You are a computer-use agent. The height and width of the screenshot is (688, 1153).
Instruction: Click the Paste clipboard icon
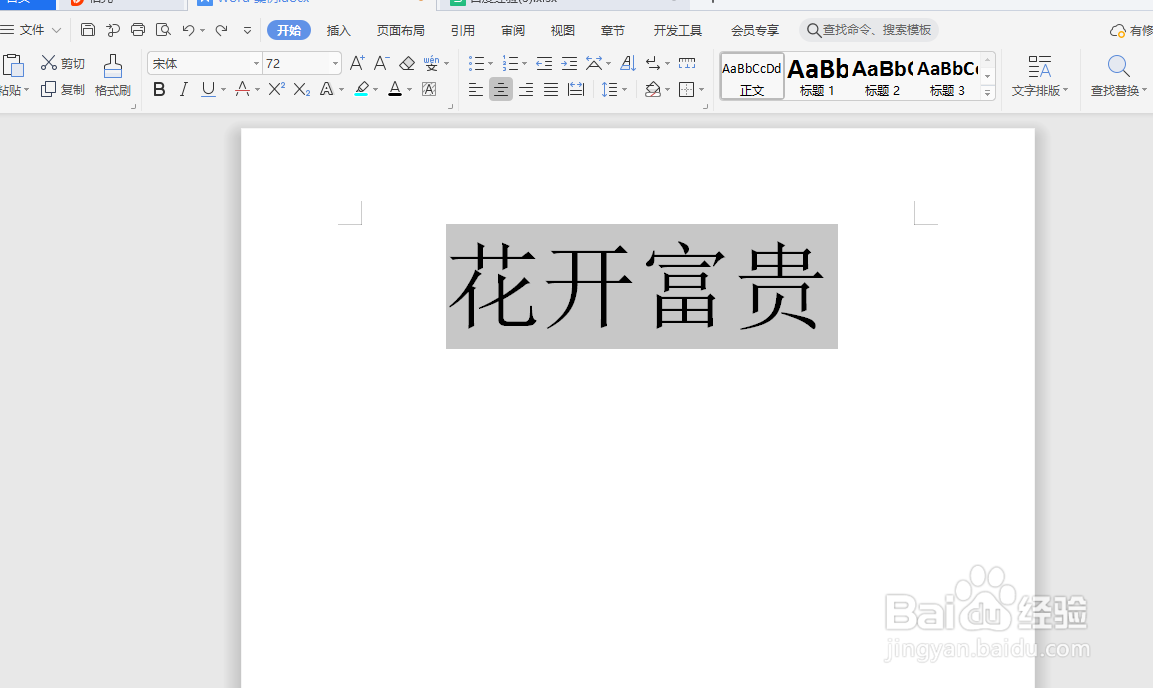(x=13, y=65)
